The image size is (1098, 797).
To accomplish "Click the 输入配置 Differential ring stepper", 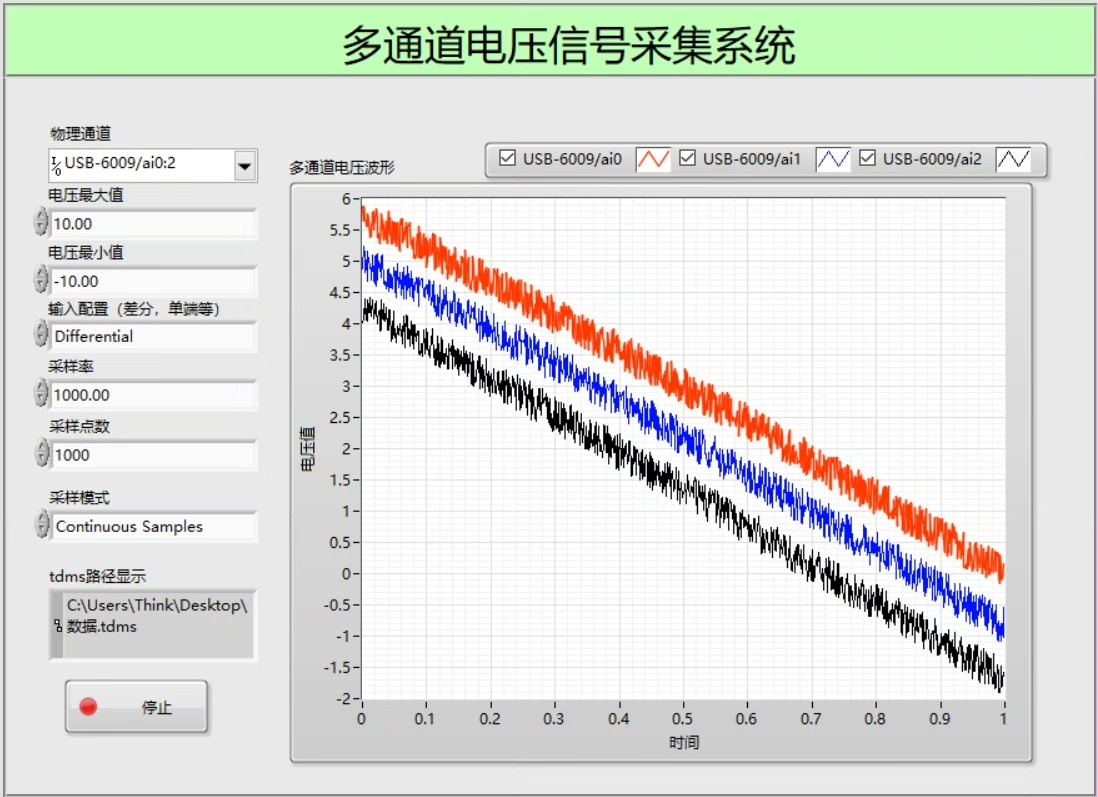I will [41, 334].
